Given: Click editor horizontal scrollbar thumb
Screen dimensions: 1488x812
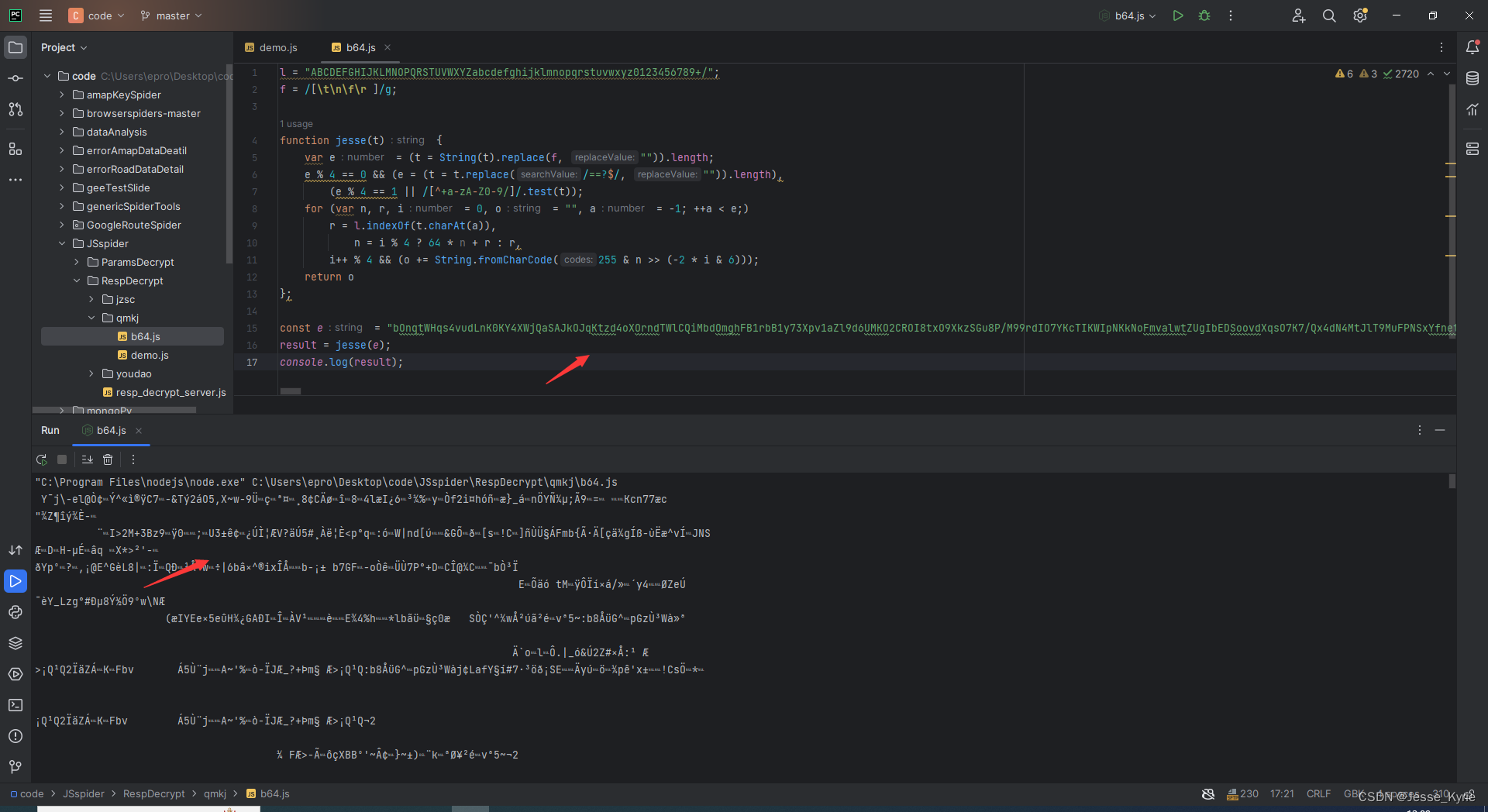Looking at the screenshot, I should click(291, 391).
